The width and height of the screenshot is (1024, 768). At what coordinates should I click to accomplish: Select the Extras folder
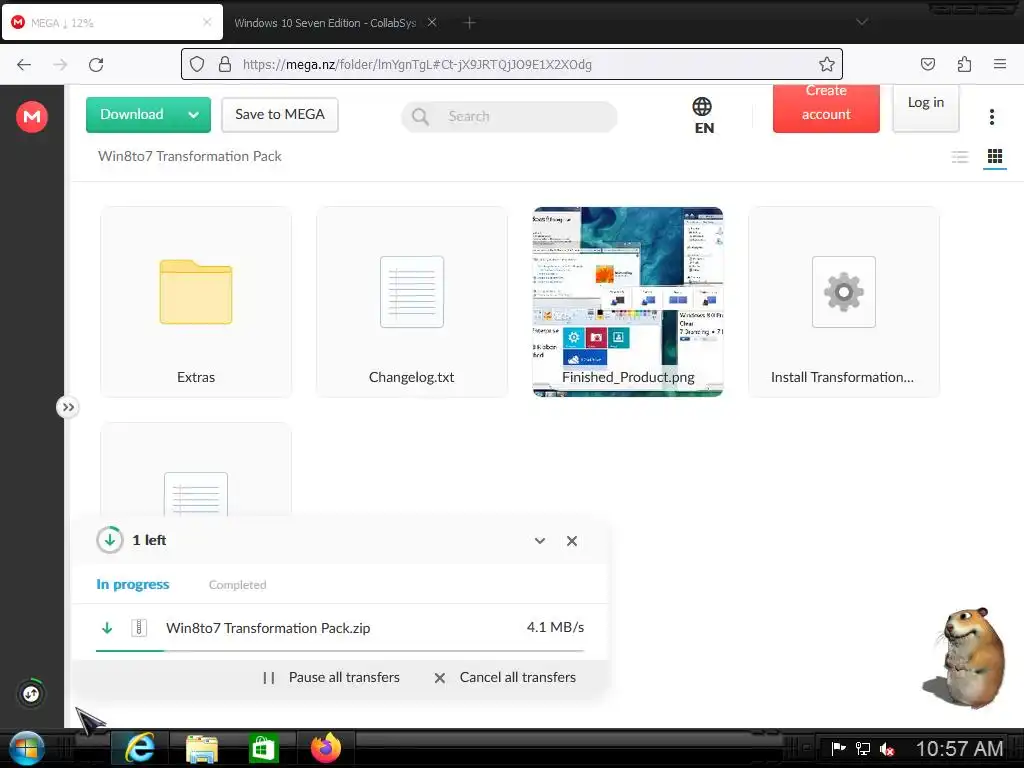(x=196, y=302)
